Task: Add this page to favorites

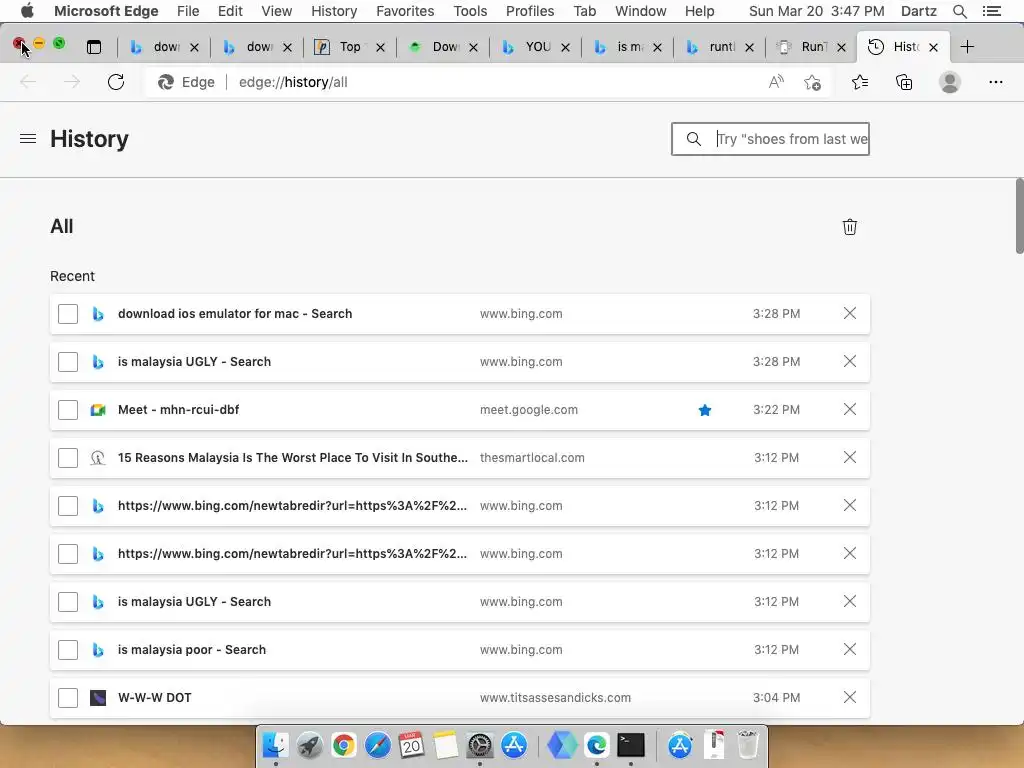Action: [812, 82]
